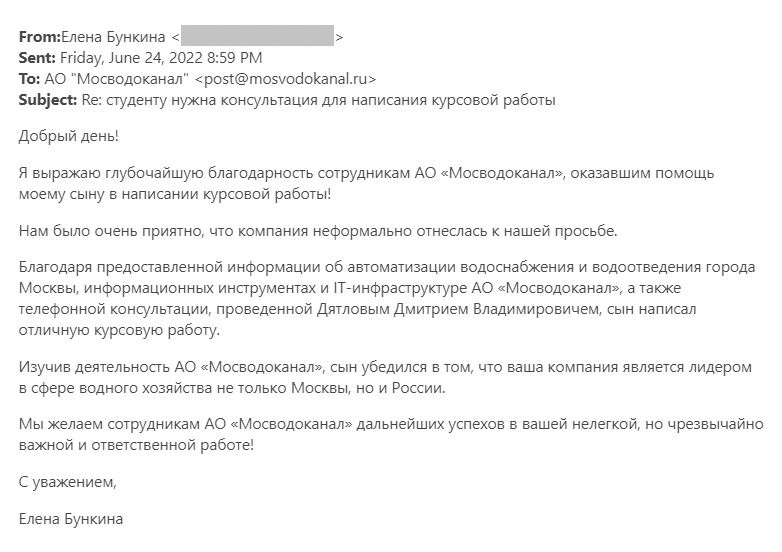
Task: Click the signature Елена Бункина at bottom
Action: [71, 519]
